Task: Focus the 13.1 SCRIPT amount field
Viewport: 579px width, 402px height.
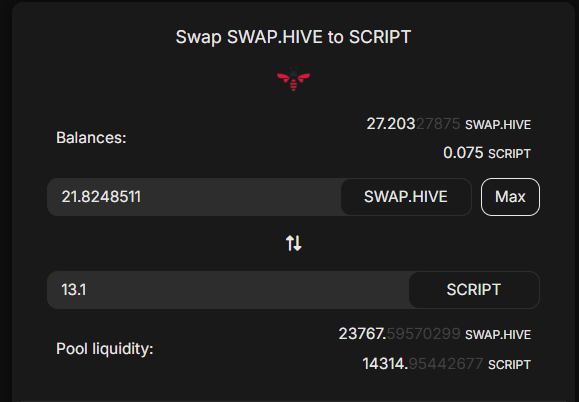Action: 228,290
